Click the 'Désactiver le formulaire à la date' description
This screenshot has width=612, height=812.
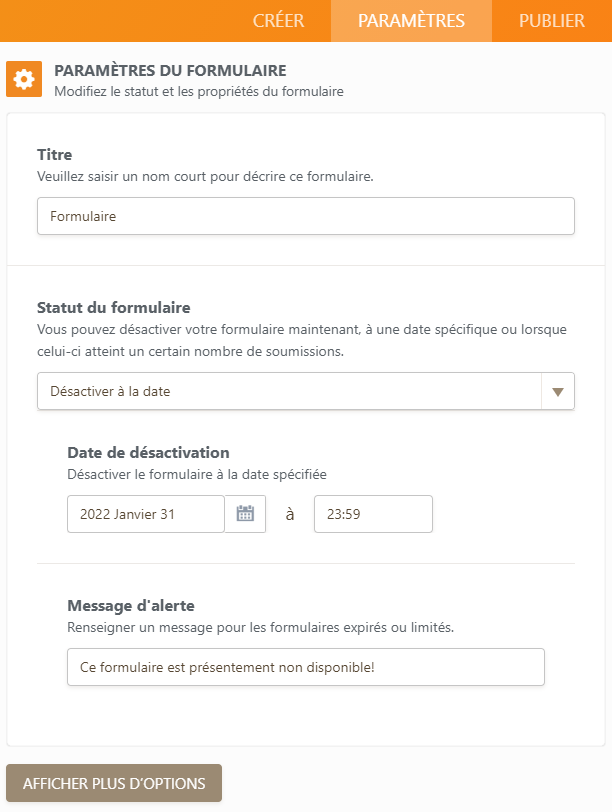197,474
